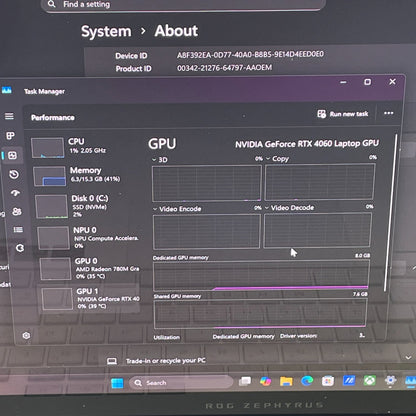Open Task Manager hamburger navigation menu
The image size is (416, 416).
click(9, 116)
